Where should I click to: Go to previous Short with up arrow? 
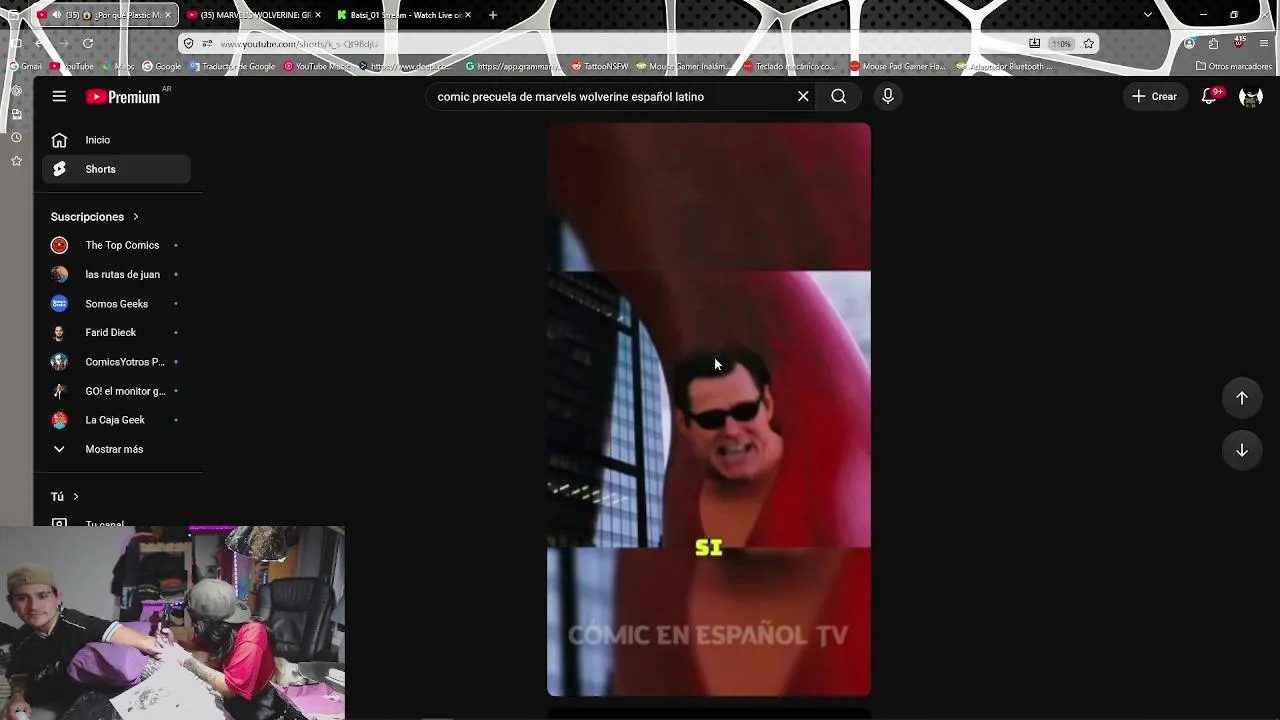pos(1241,398)
